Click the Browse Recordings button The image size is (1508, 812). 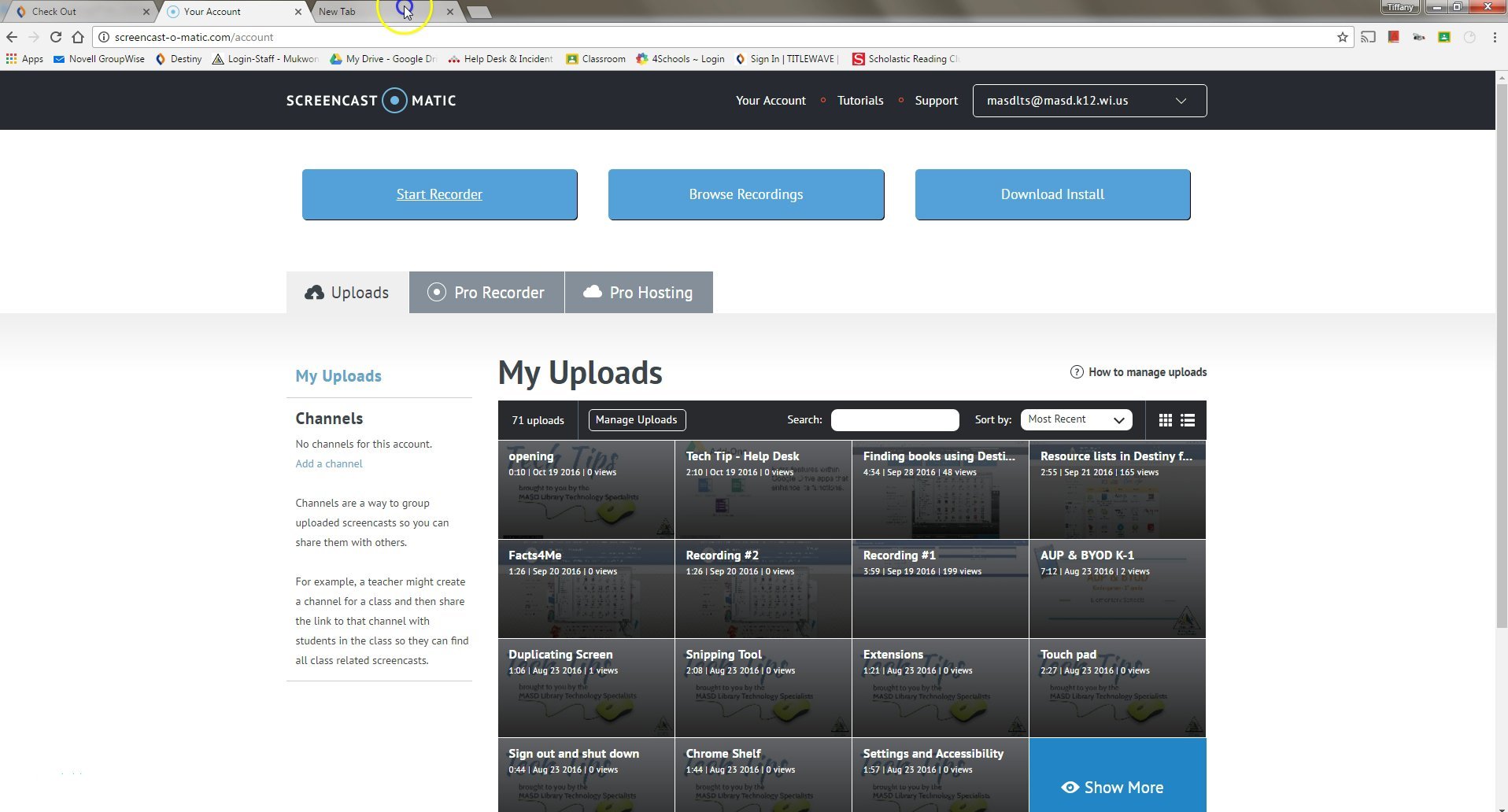[x=746, y=194]
